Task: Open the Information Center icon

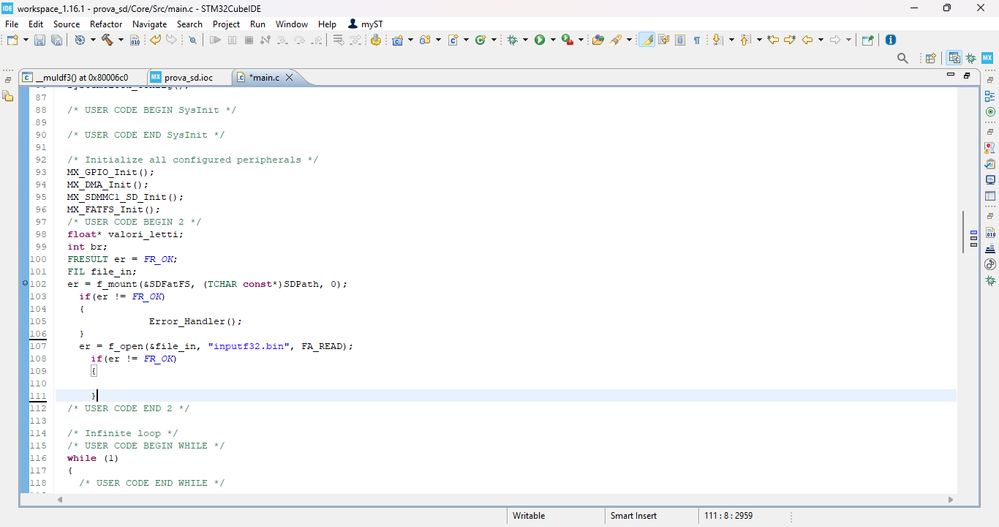Action: point(891,40)
